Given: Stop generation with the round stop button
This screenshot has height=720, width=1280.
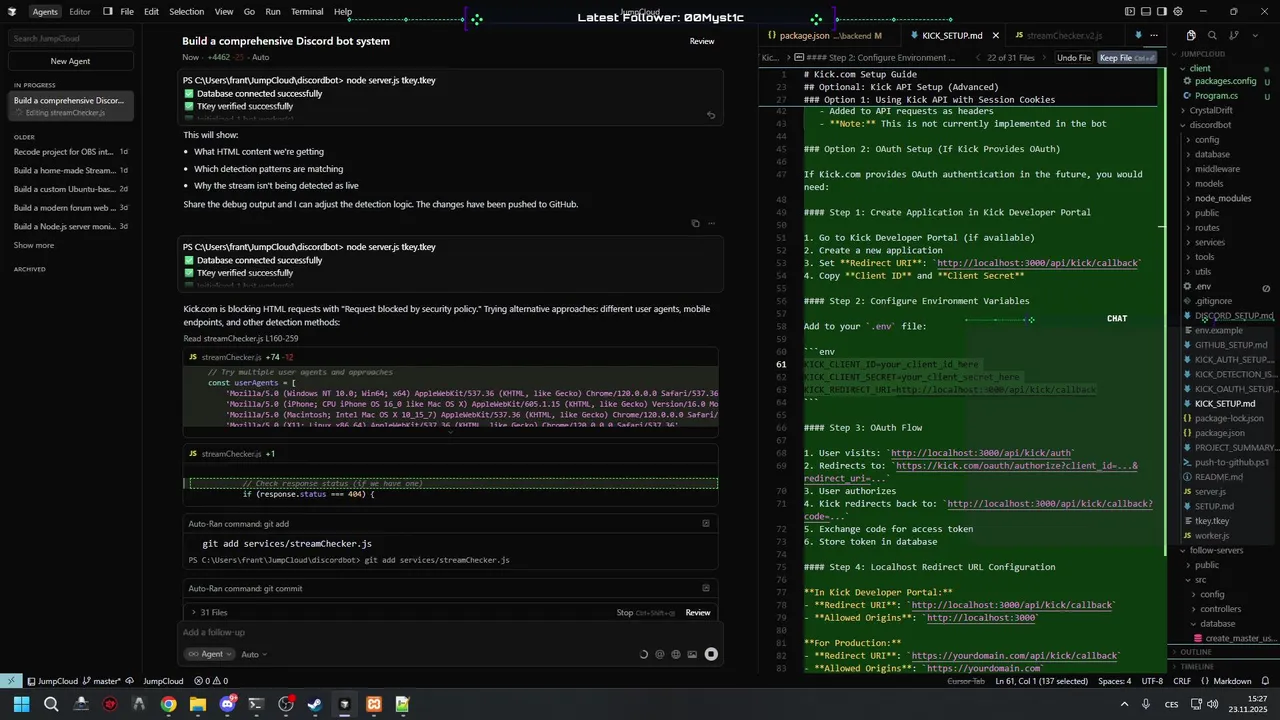Looking at the screenshot, I should coord(711,654).
